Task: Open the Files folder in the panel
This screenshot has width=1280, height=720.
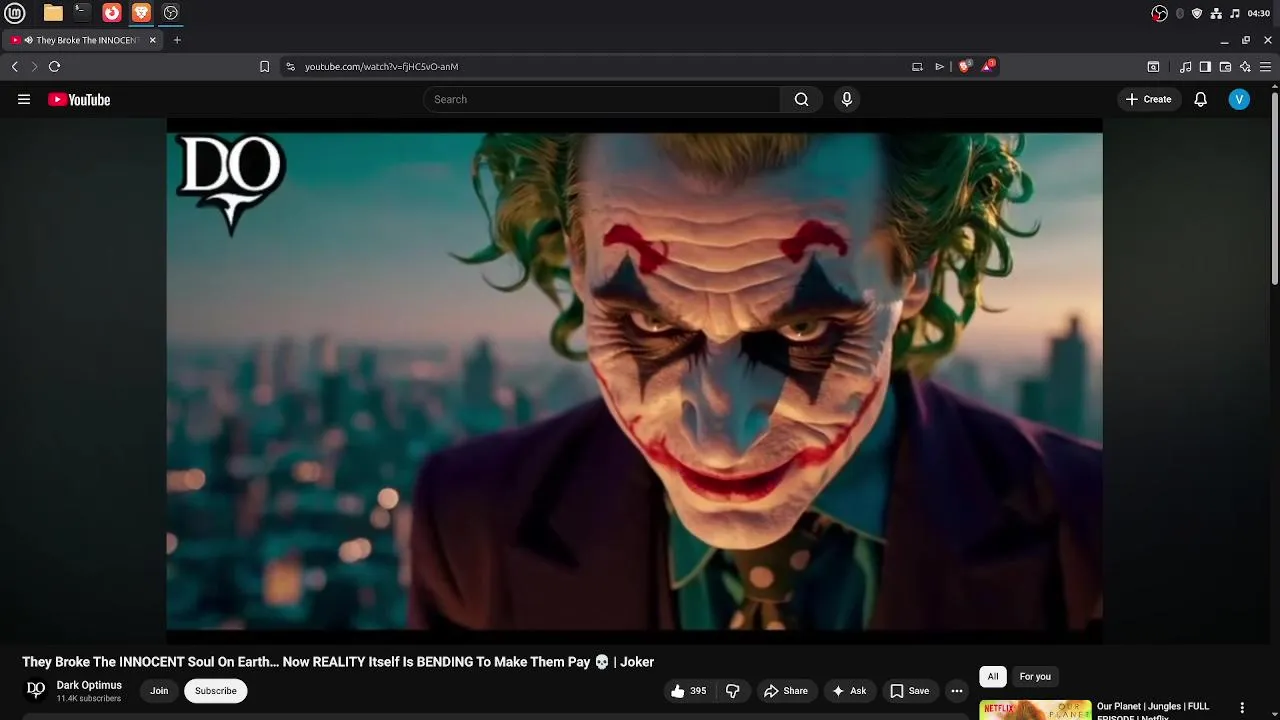Action: click(53, 13)
